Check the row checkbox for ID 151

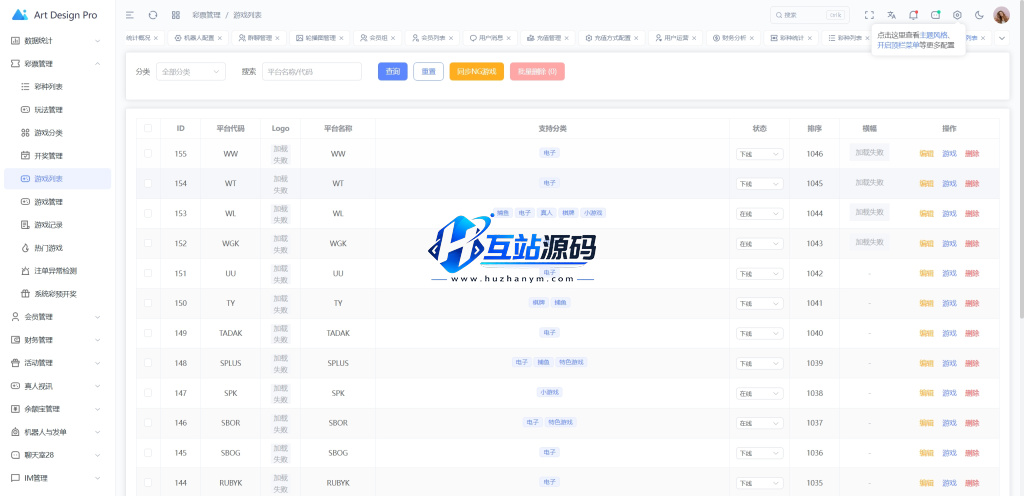click(148, 273)
